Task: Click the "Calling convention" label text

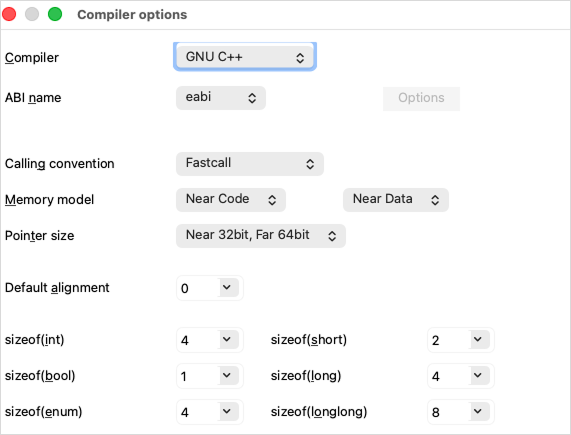Action: coord(59,164)
